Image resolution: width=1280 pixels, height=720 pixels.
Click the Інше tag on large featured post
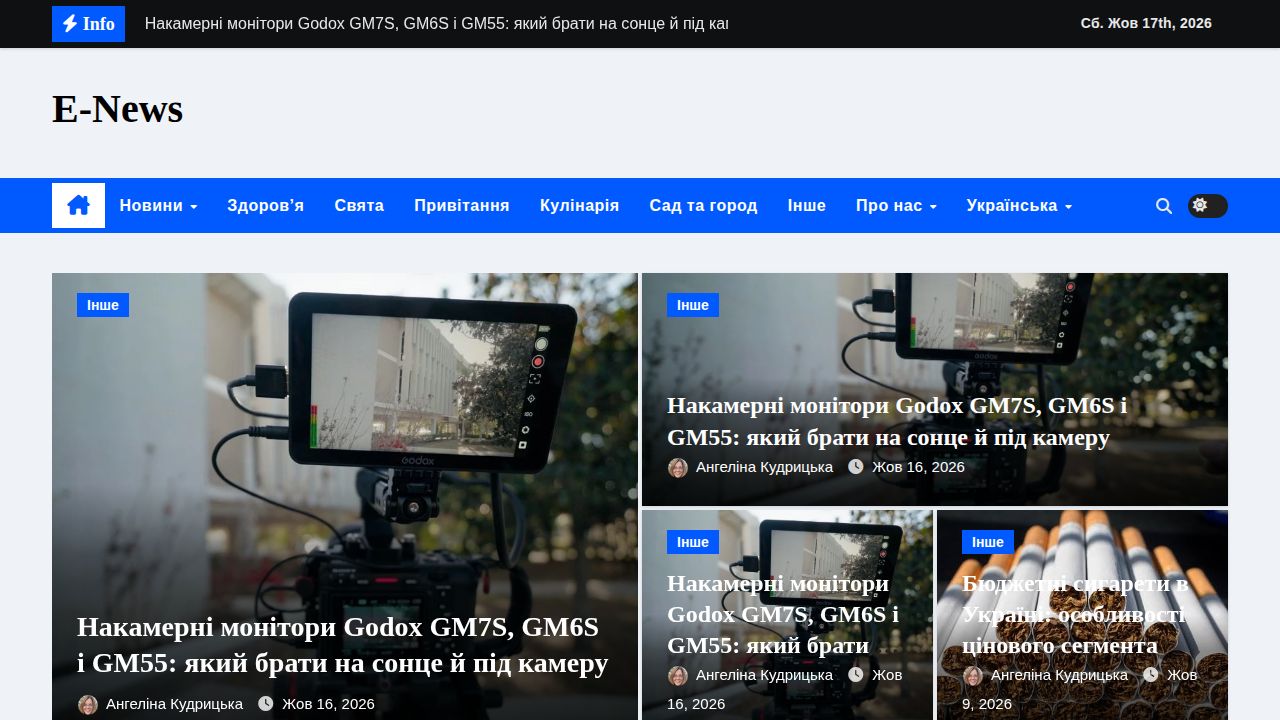click(x=103, y=305)
